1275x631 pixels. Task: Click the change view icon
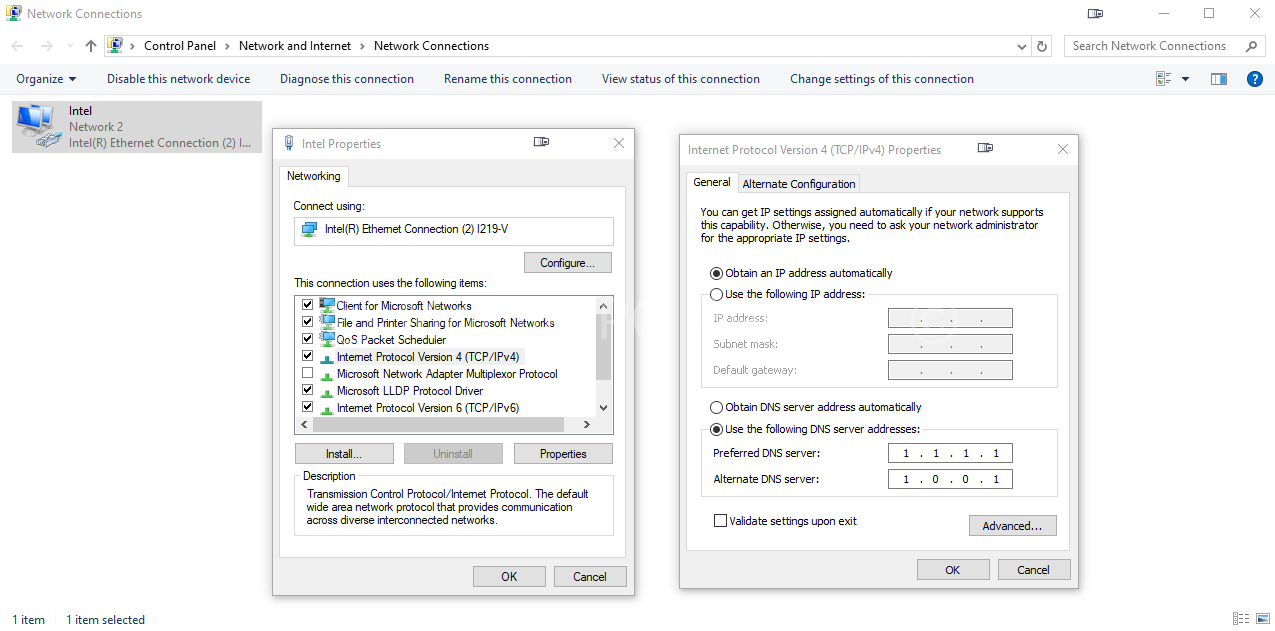point(1163,79)
